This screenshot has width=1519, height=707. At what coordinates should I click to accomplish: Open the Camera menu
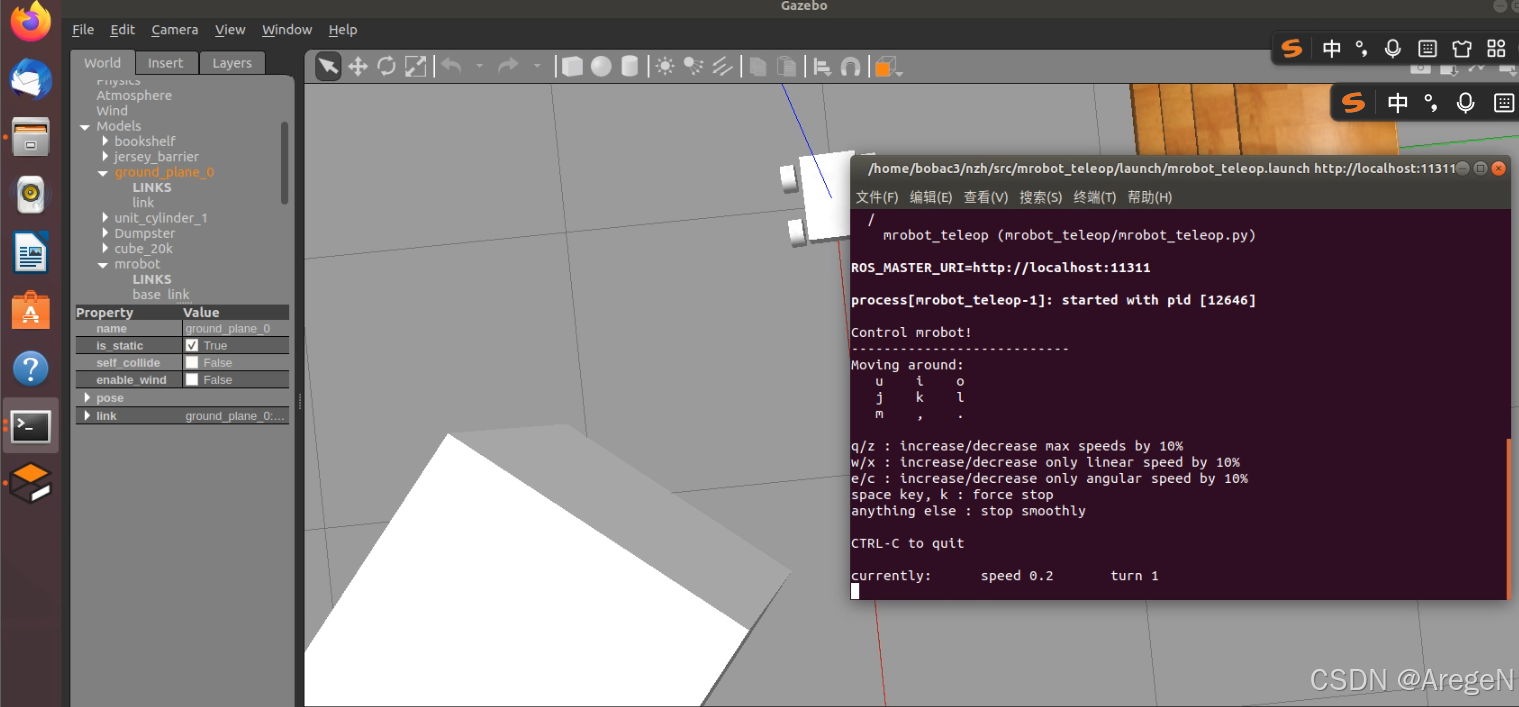point(175,30)
